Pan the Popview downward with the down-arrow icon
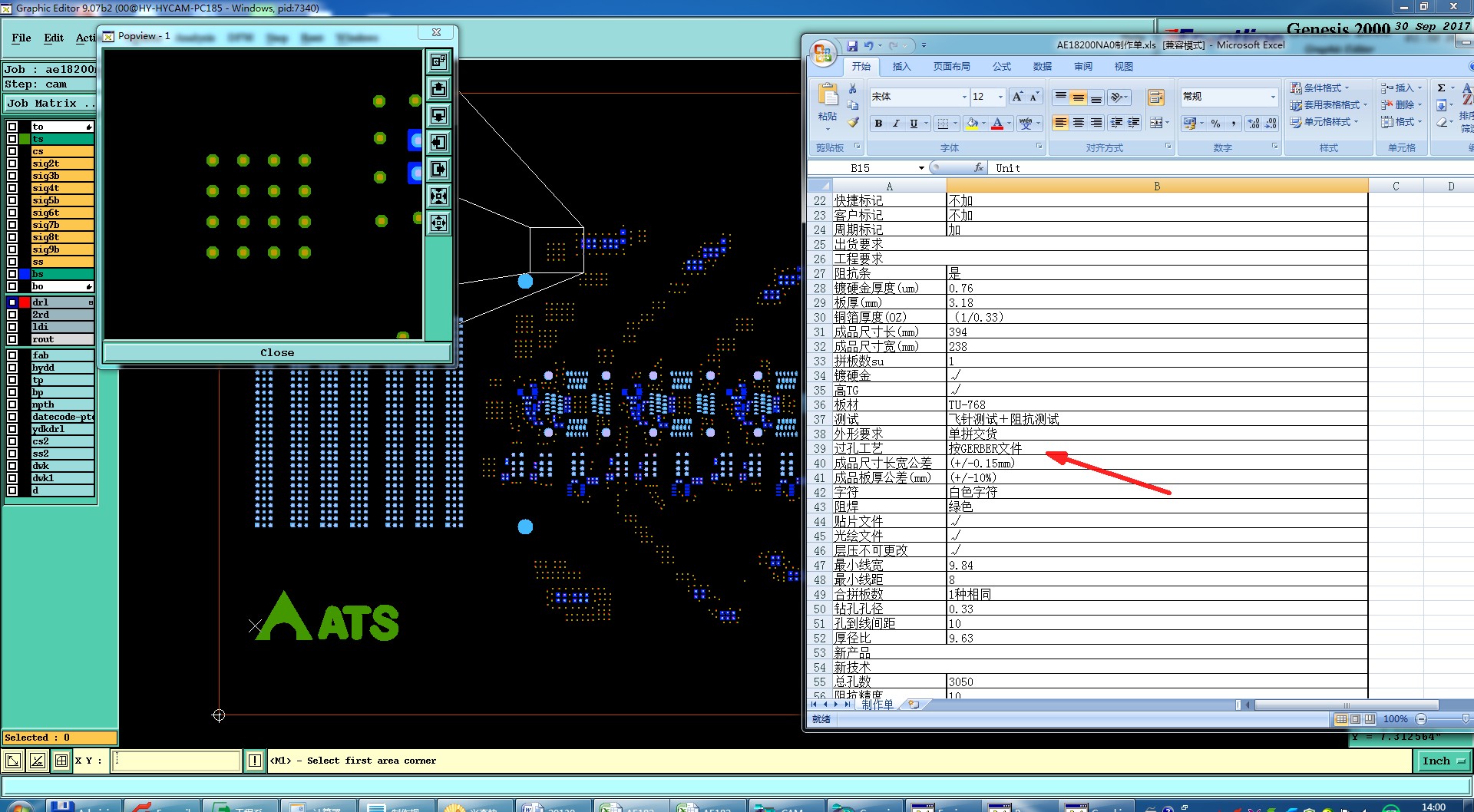The width and height of the screenshot is (1474, 812). (438, 115)
